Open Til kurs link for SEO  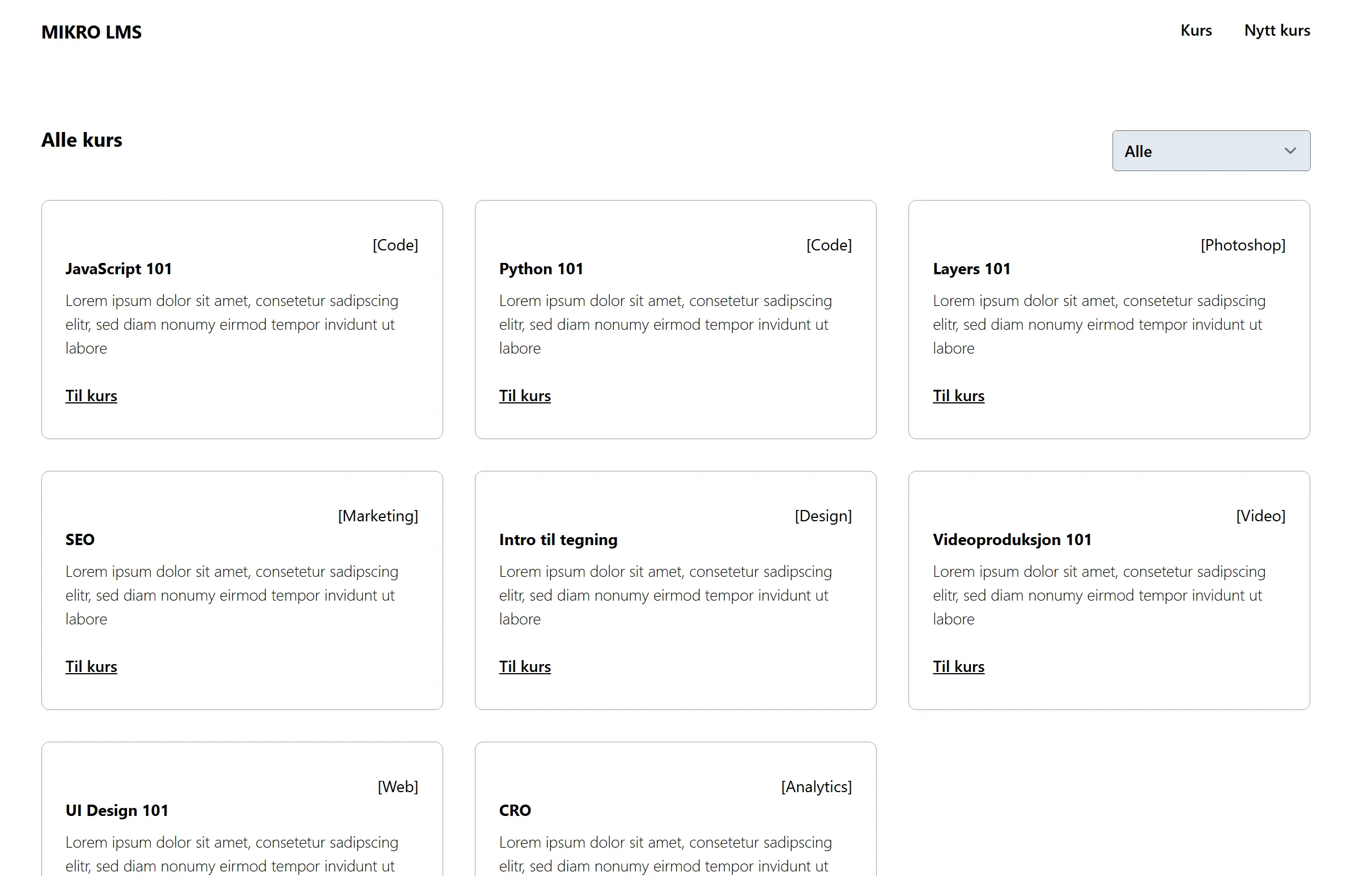point(91,666)
